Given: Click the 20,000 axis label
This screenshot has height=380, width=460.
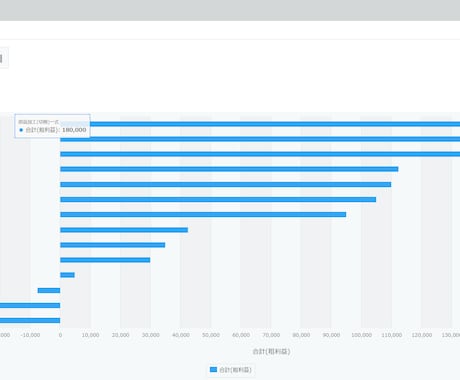Looking at the screenshot, I should 120,335.
